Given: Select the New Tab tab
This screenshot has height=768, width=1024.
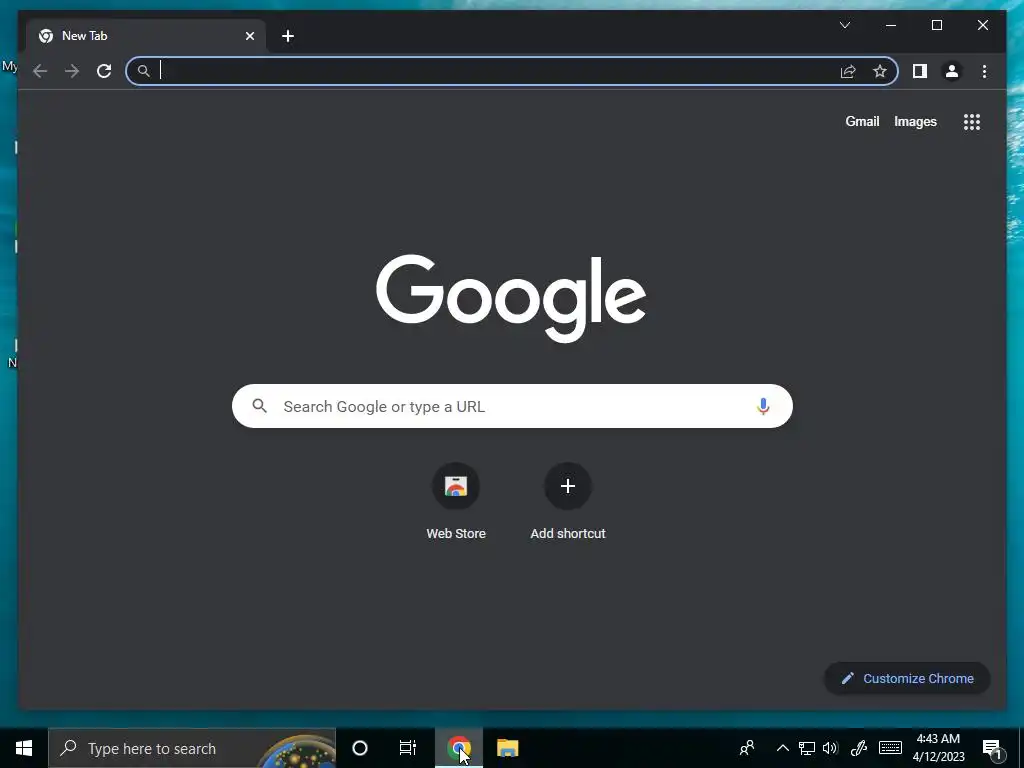Looking at the screenshot, I should [x=146, y=36].
